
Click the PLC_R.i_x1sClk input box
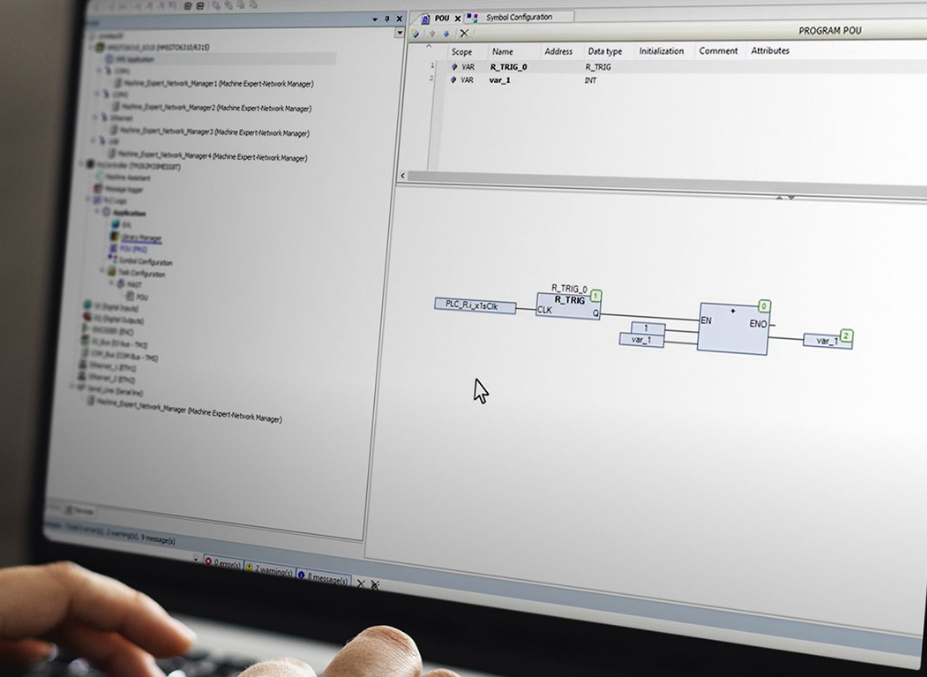[x=475, y=305]
